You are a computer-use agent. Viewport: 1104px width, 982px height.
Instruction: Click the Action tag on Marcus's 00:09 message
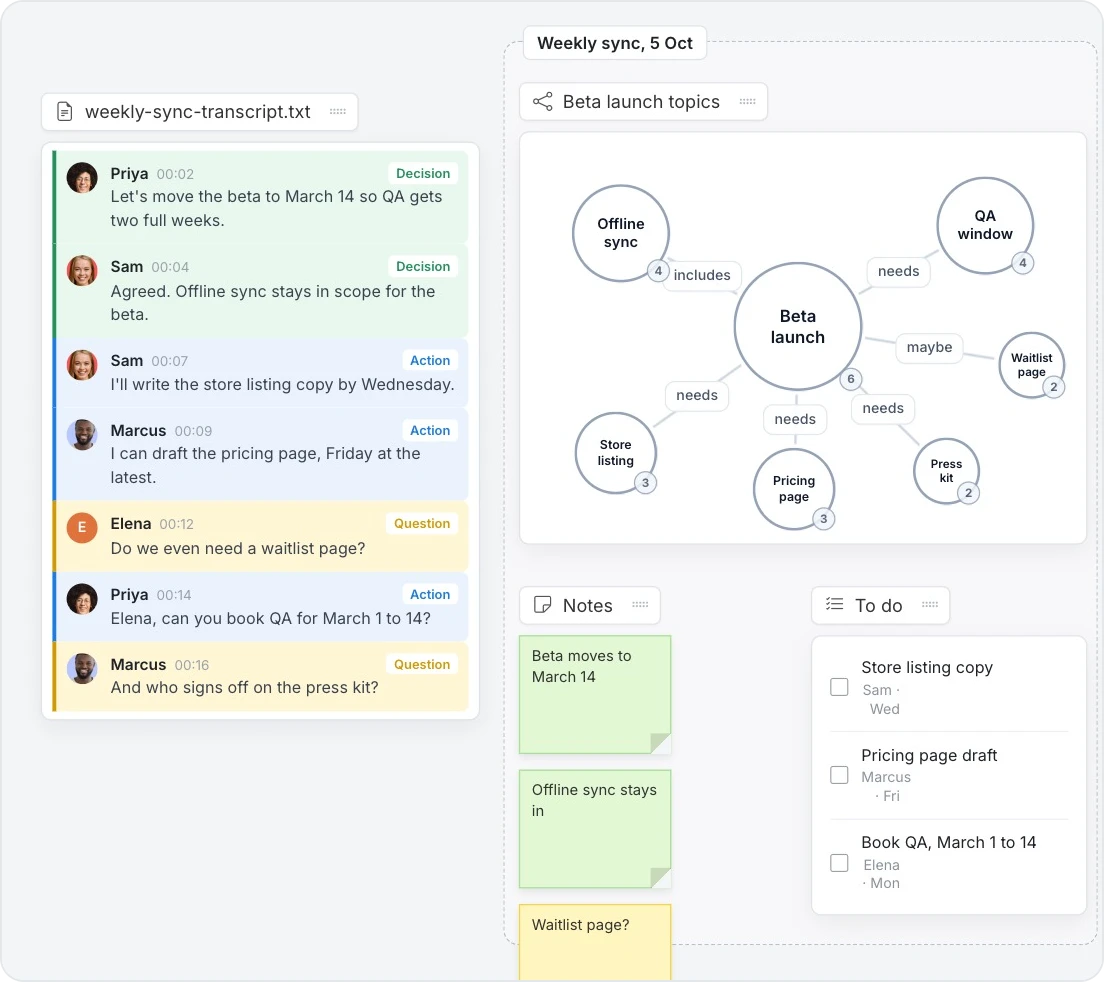click(x=429, y=430)
